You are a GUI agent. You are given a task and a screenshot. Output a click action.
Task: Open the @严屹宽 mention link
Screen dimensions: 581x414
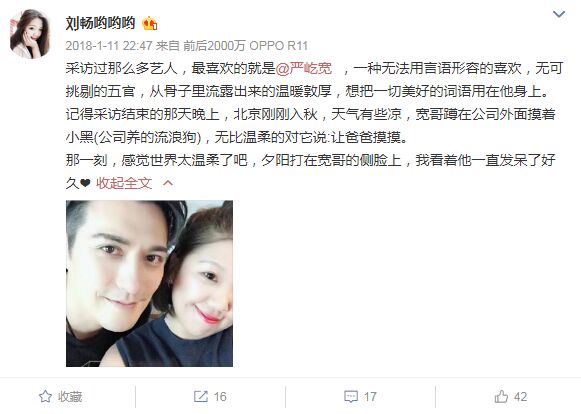[x=303, y=69]
